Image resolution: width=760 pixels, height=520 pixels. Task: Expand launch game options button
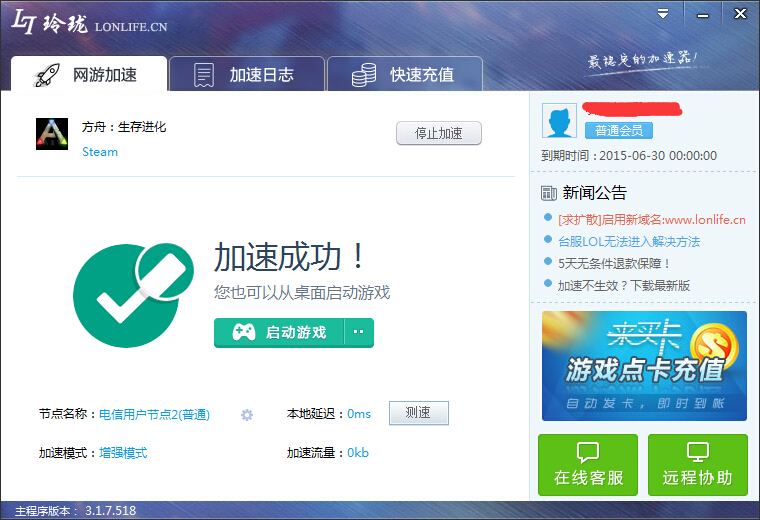359,332
